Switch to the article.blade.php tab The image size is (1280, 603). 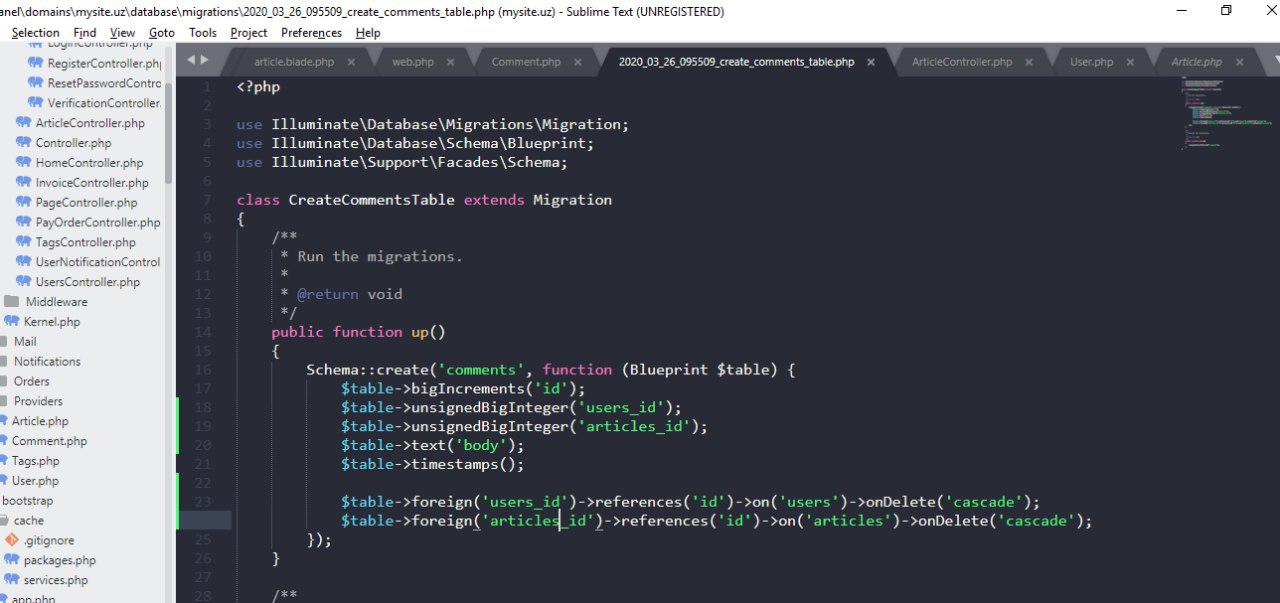coord(293,62)
